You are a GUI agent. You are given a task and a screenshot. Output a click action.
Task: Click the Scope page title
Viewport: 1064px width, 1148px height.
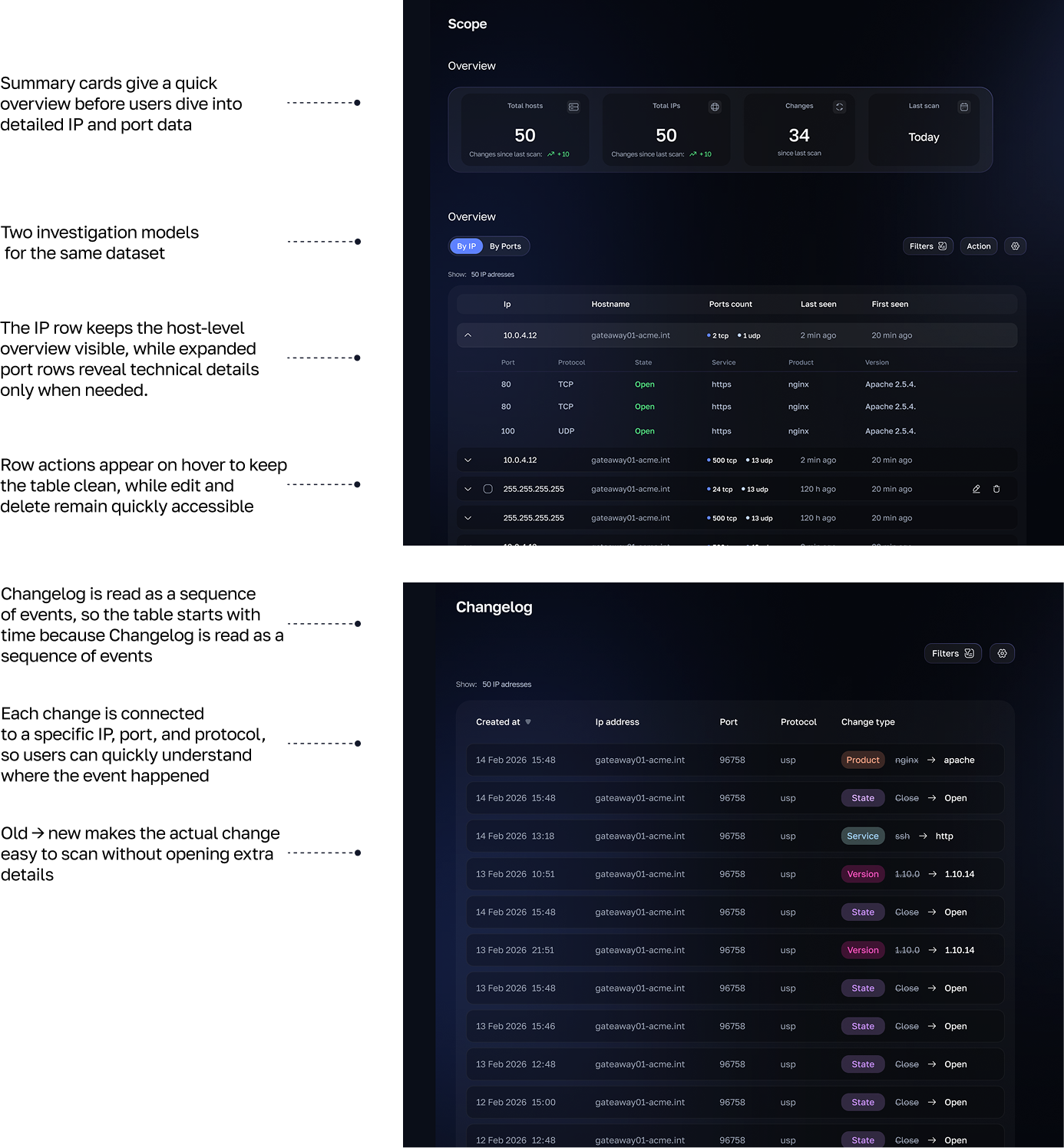[x=468, y=24]
